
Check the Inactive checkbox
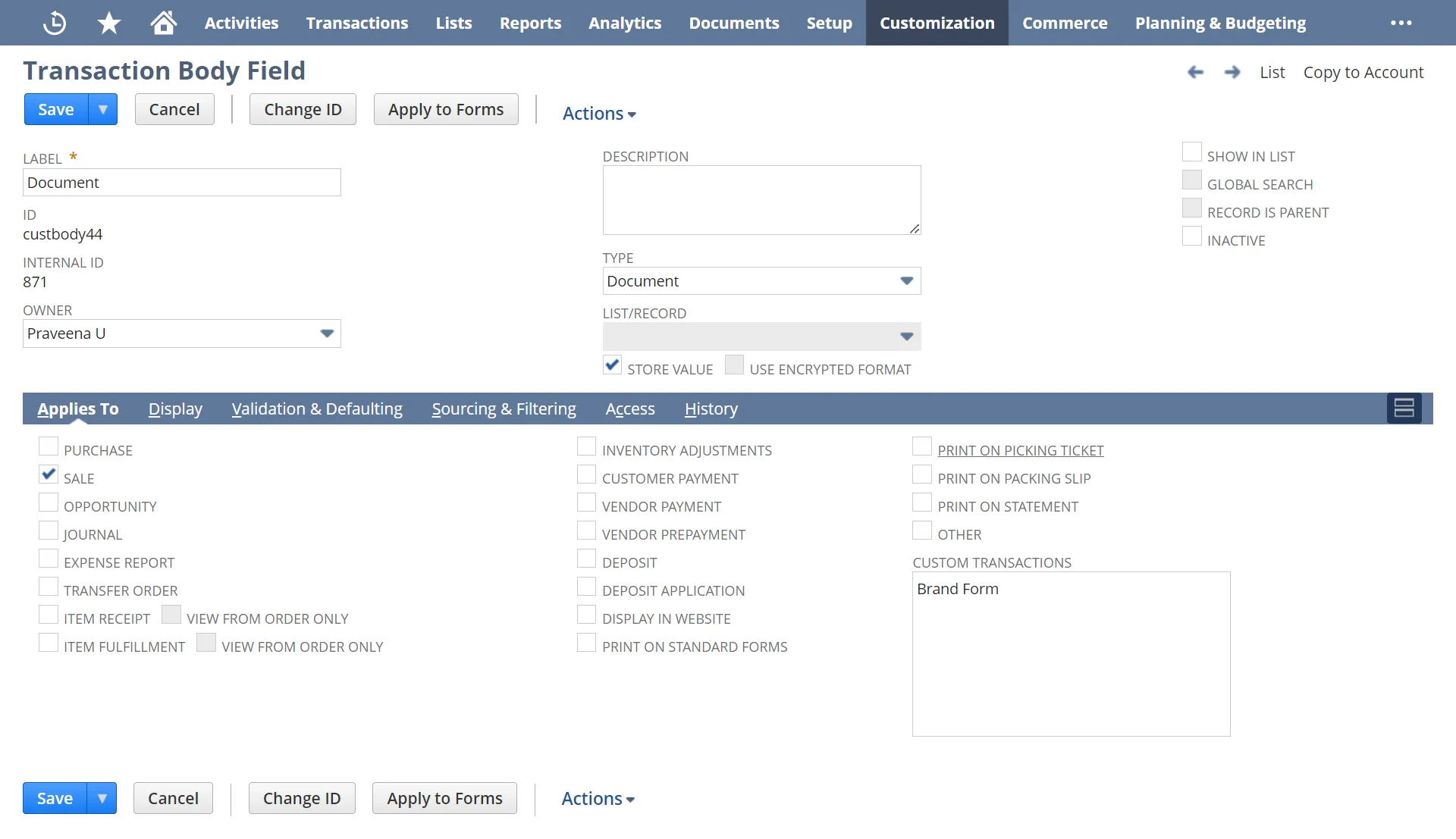tap(1192, 236)
